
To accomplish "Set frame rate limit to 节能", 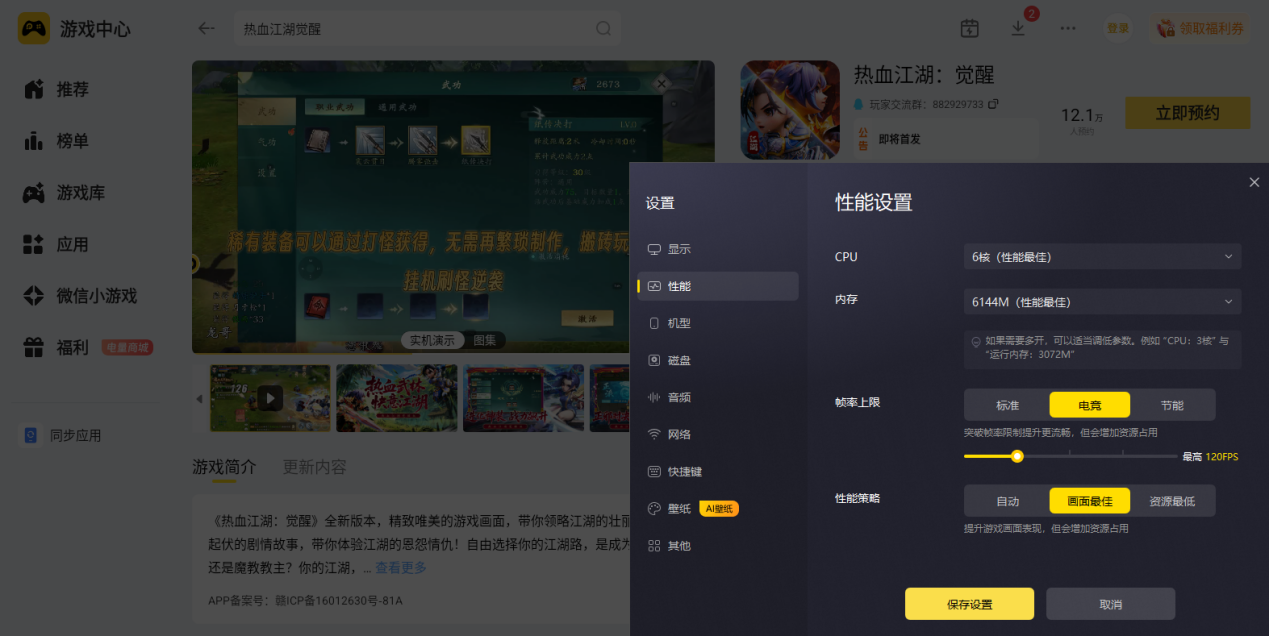I will pyautogui.click(x=1172, y=405).
